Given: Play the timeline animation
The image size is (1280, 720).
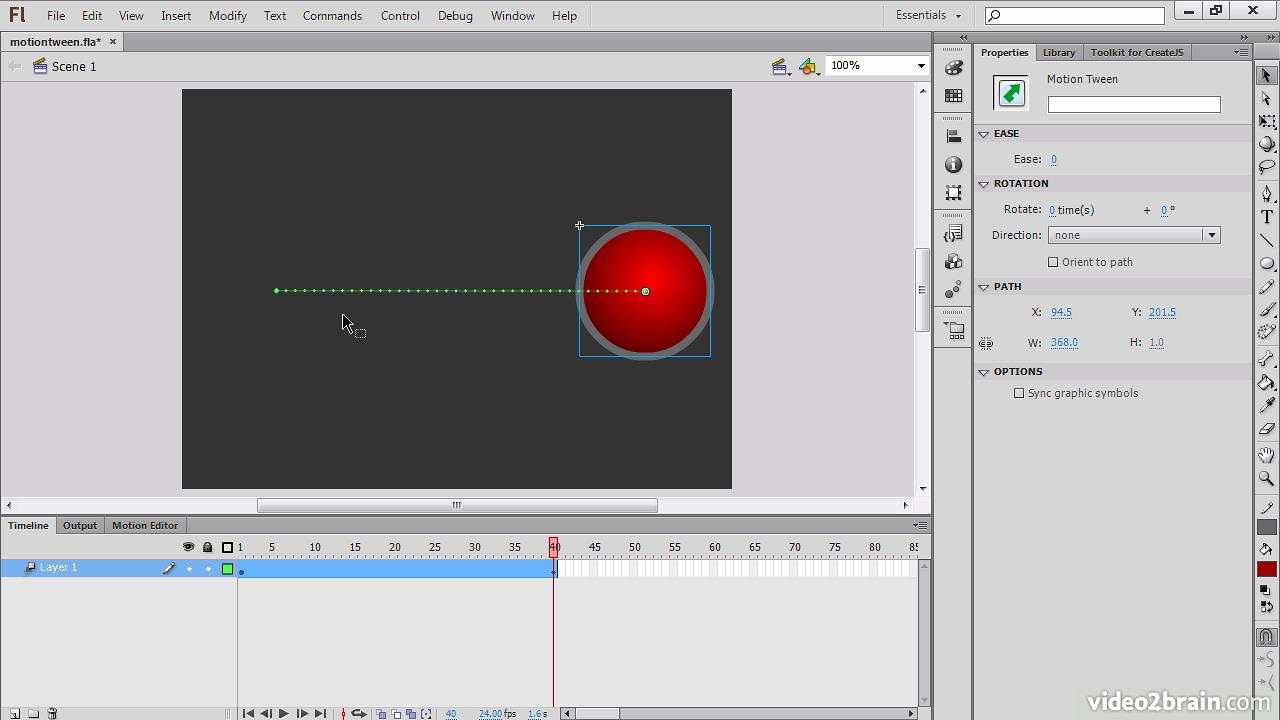Looking at the screenshot, I should click(283, 713).
